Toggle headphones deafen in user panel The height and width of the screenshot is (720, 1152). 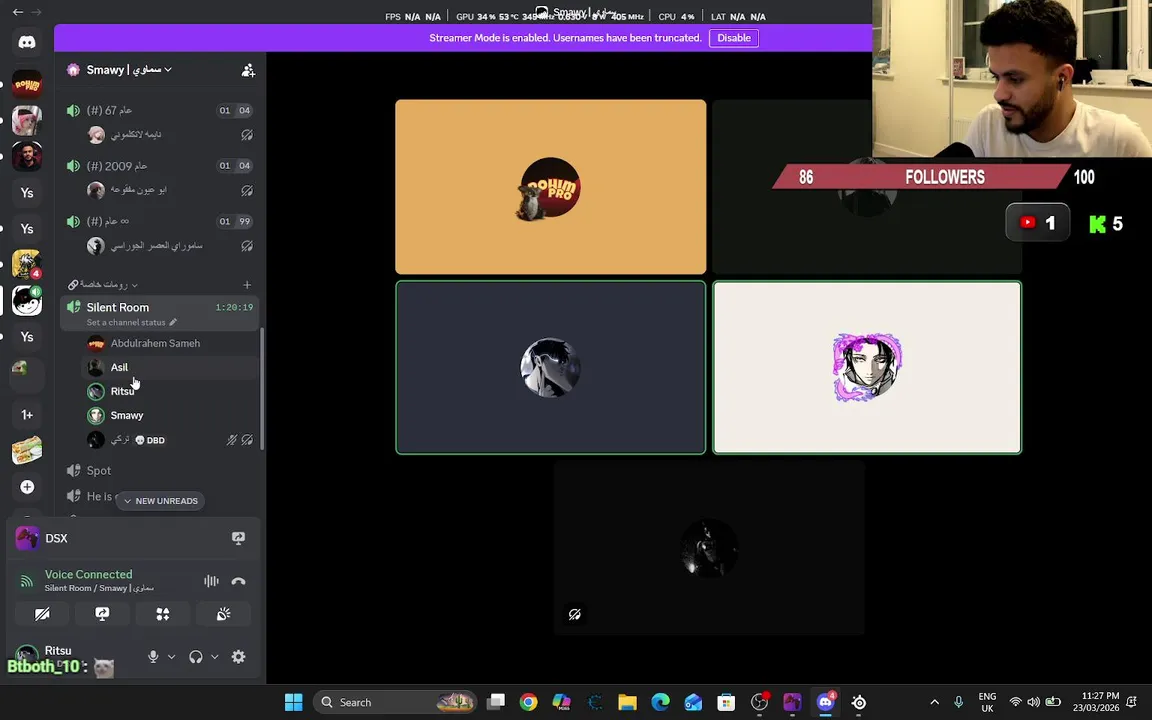coord(195,657)
